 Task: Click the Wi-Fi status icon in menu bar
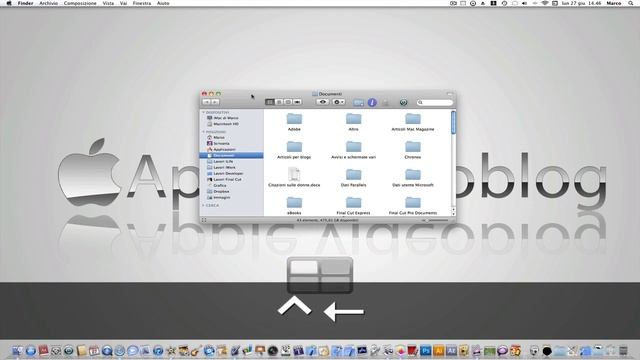tap(544, 3)
